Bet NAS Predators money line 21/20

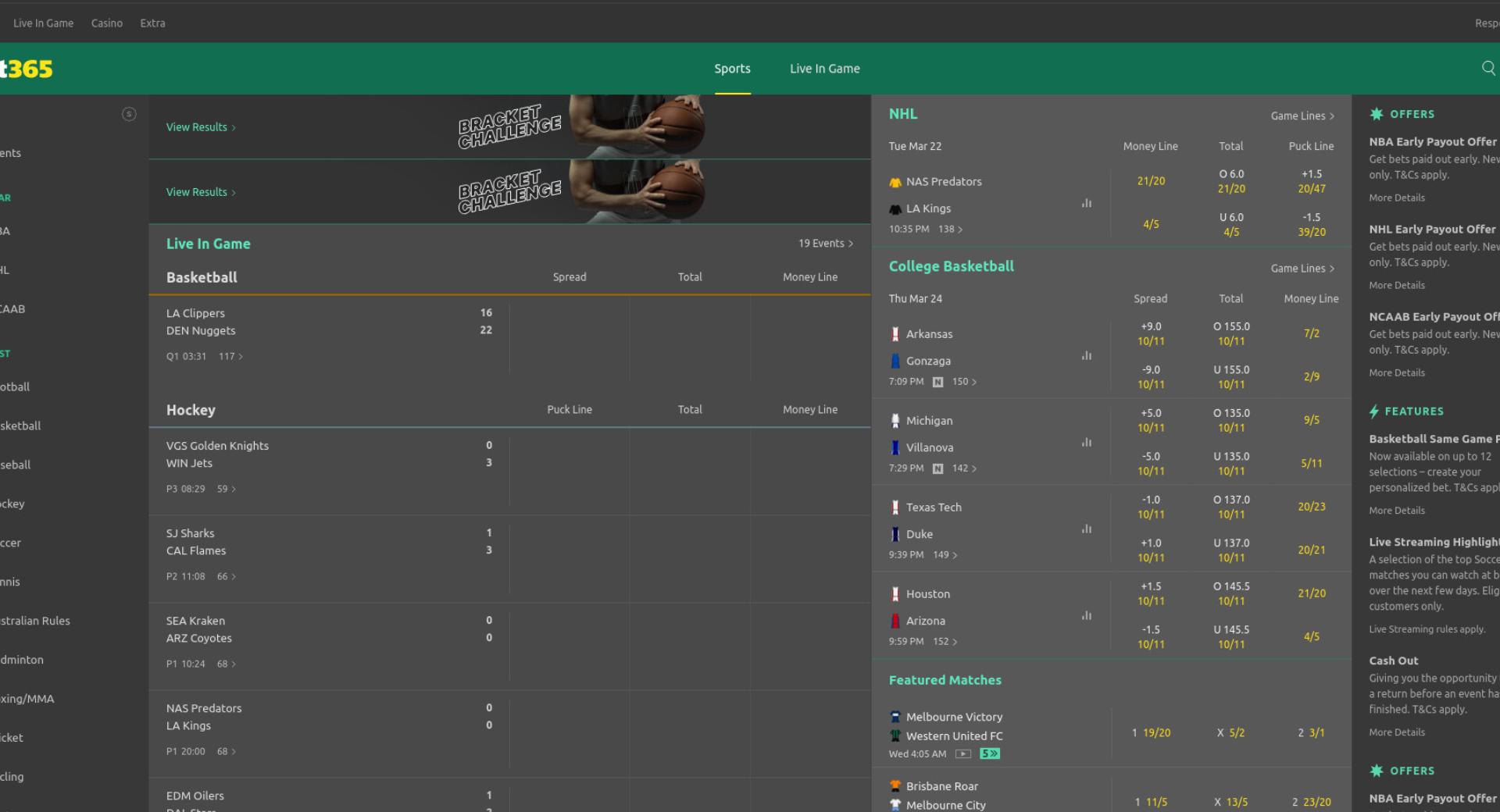[1150, 181]
